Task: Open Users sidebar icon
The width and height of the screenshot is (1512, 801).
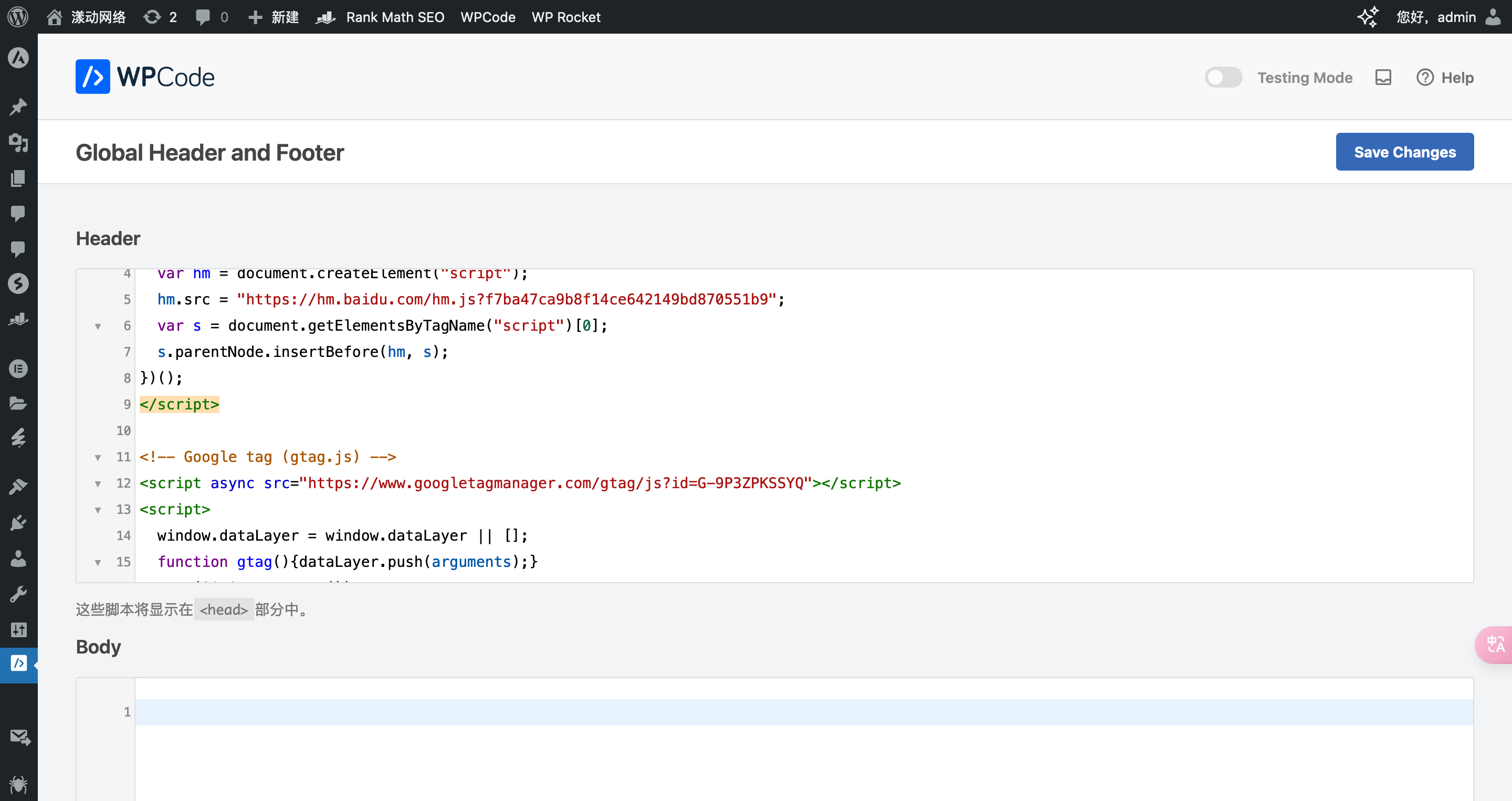Action: (19, 558)
